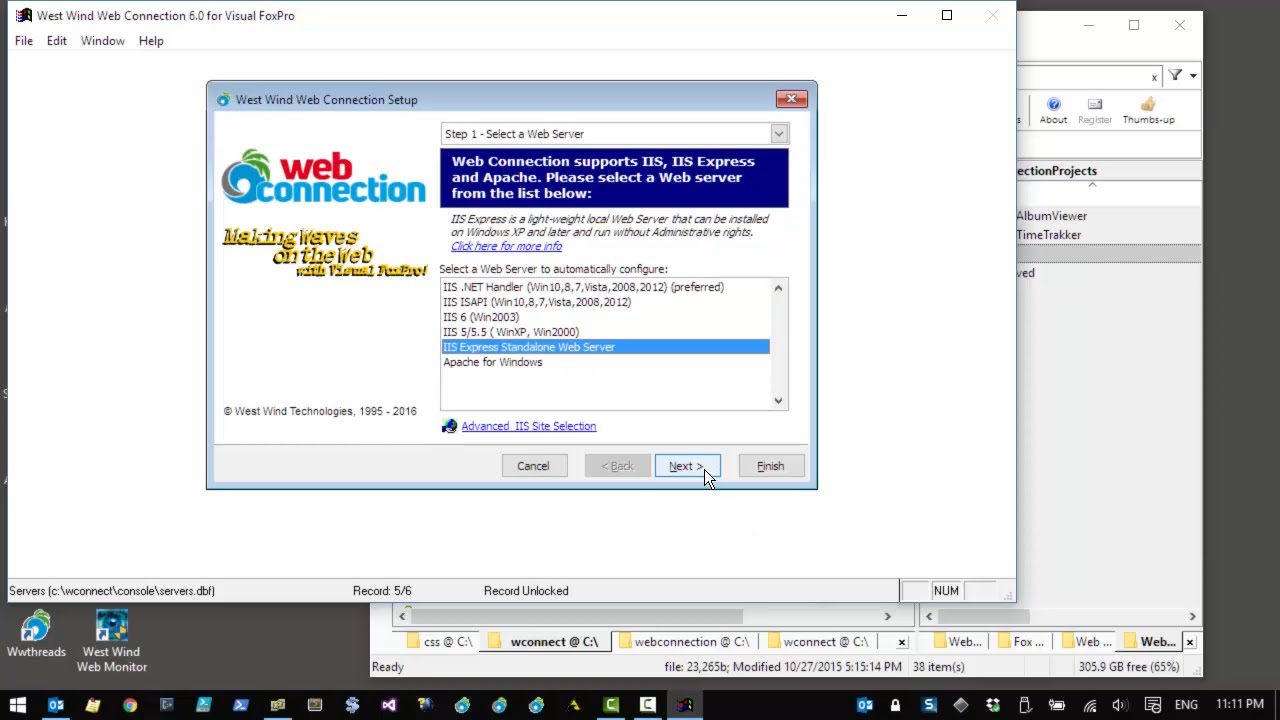Click the 'Click here for more info' link
Viewport: 1280px width, 720px height.
506,246
